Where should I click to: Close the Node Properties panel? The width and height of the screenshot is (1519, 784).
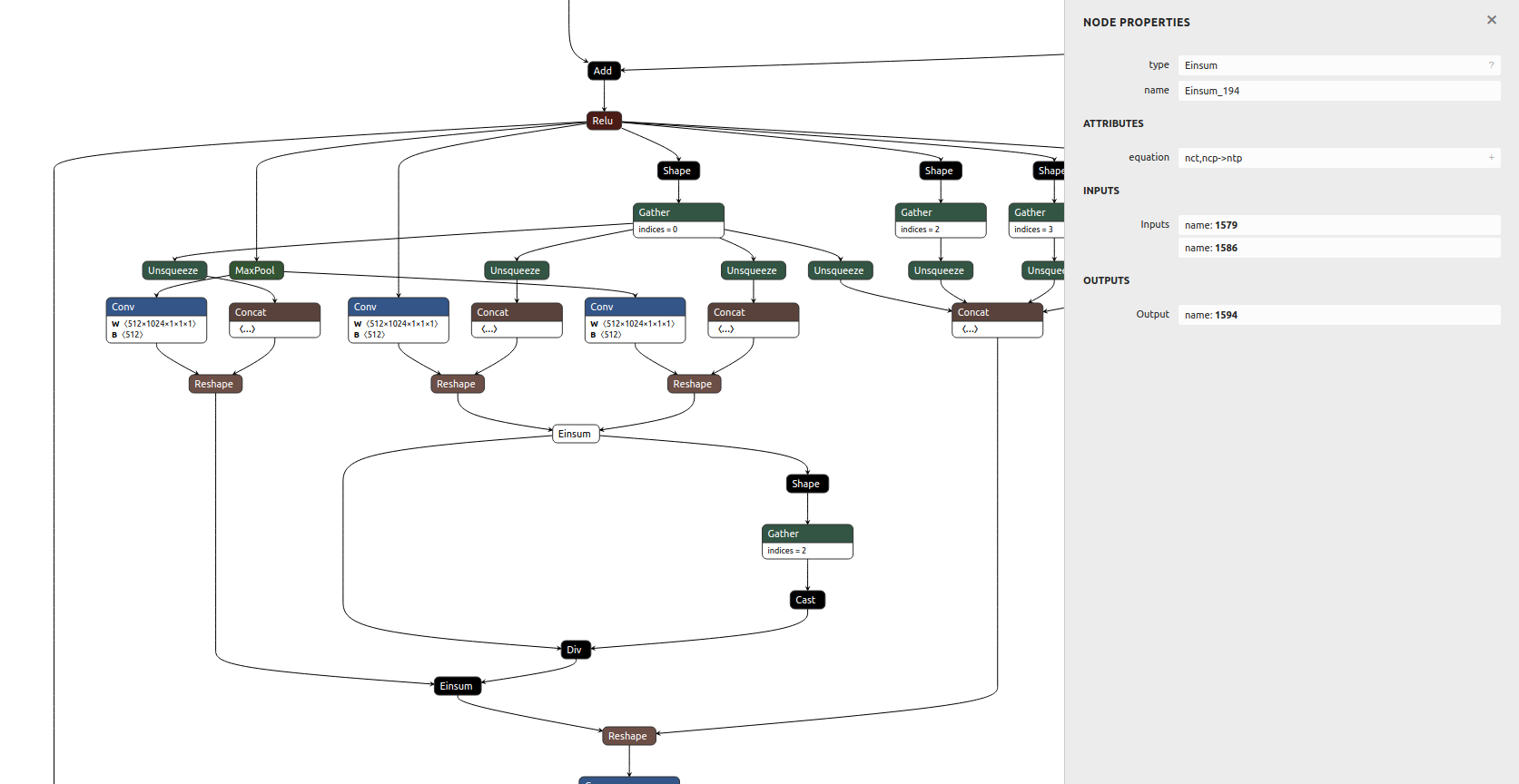pyautogui.click(x=1491, y=20)
